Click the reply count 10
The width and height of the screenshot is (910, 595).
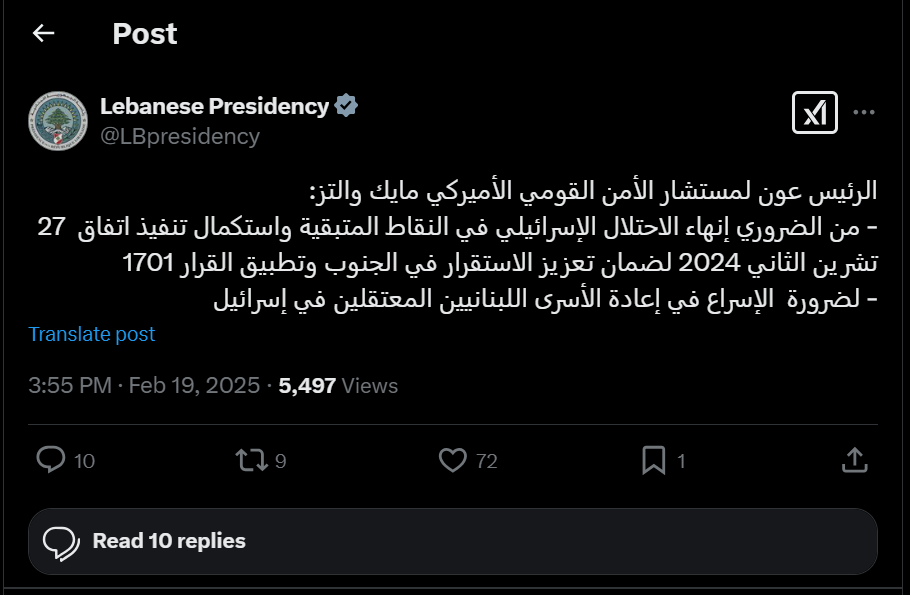coord(84,461)
